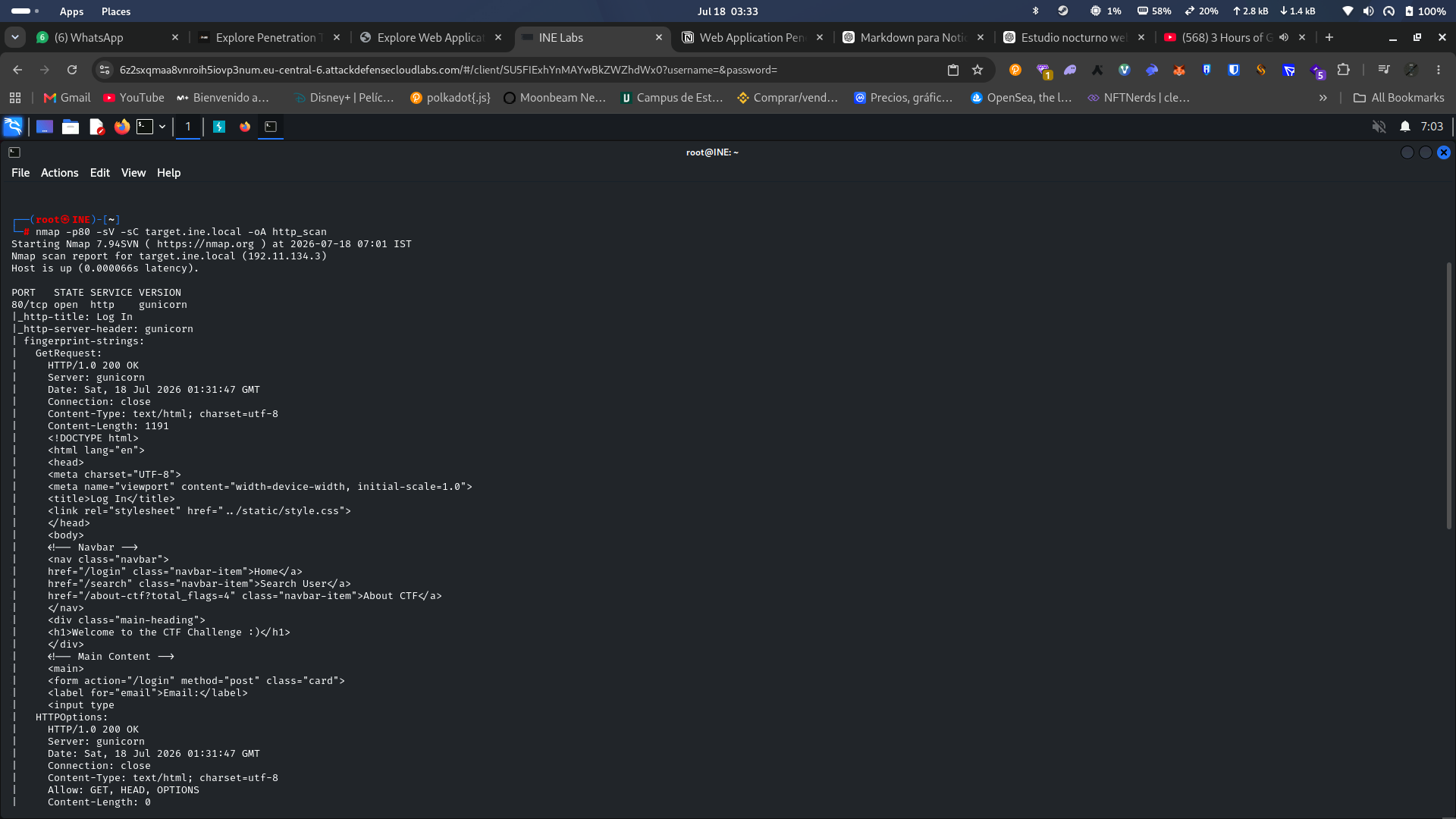Open the terminal Actions menu
This screenshot has width=1456, height=819.
tap(60, 173)
